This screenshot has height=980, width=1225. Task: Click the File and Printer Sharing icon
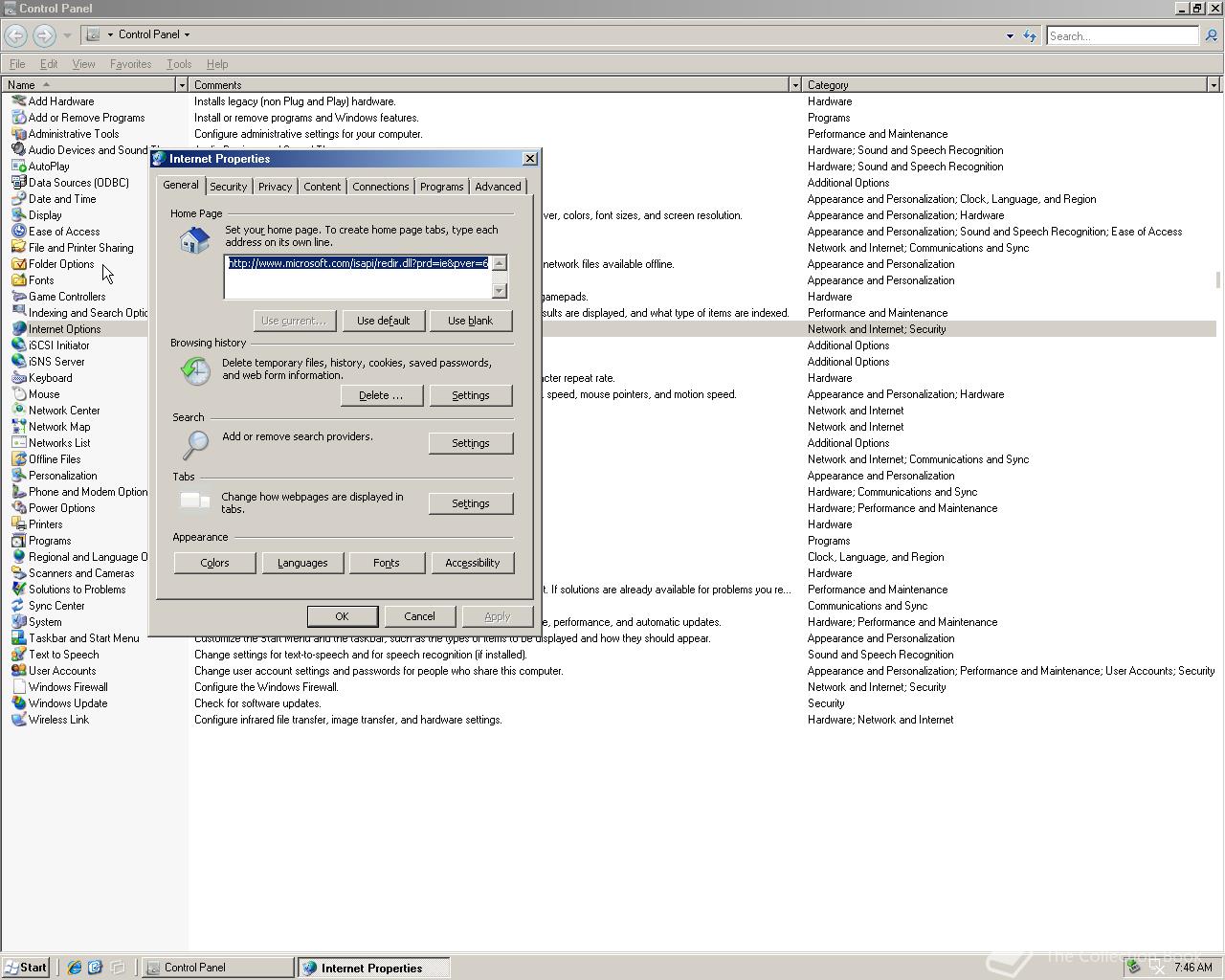point(18,248)
